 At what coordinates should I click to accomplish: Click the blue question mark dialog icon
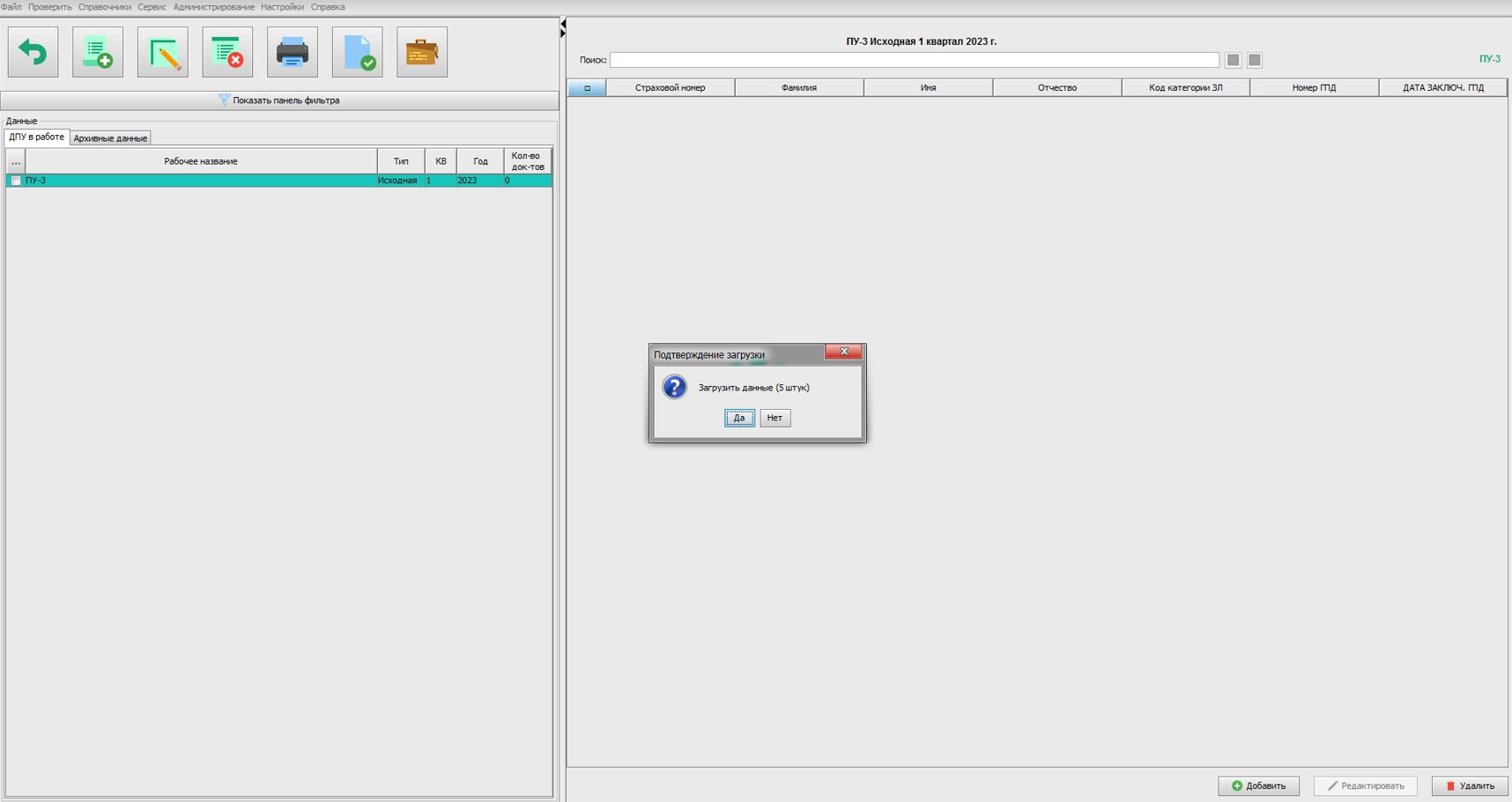(x=674, y=387)
